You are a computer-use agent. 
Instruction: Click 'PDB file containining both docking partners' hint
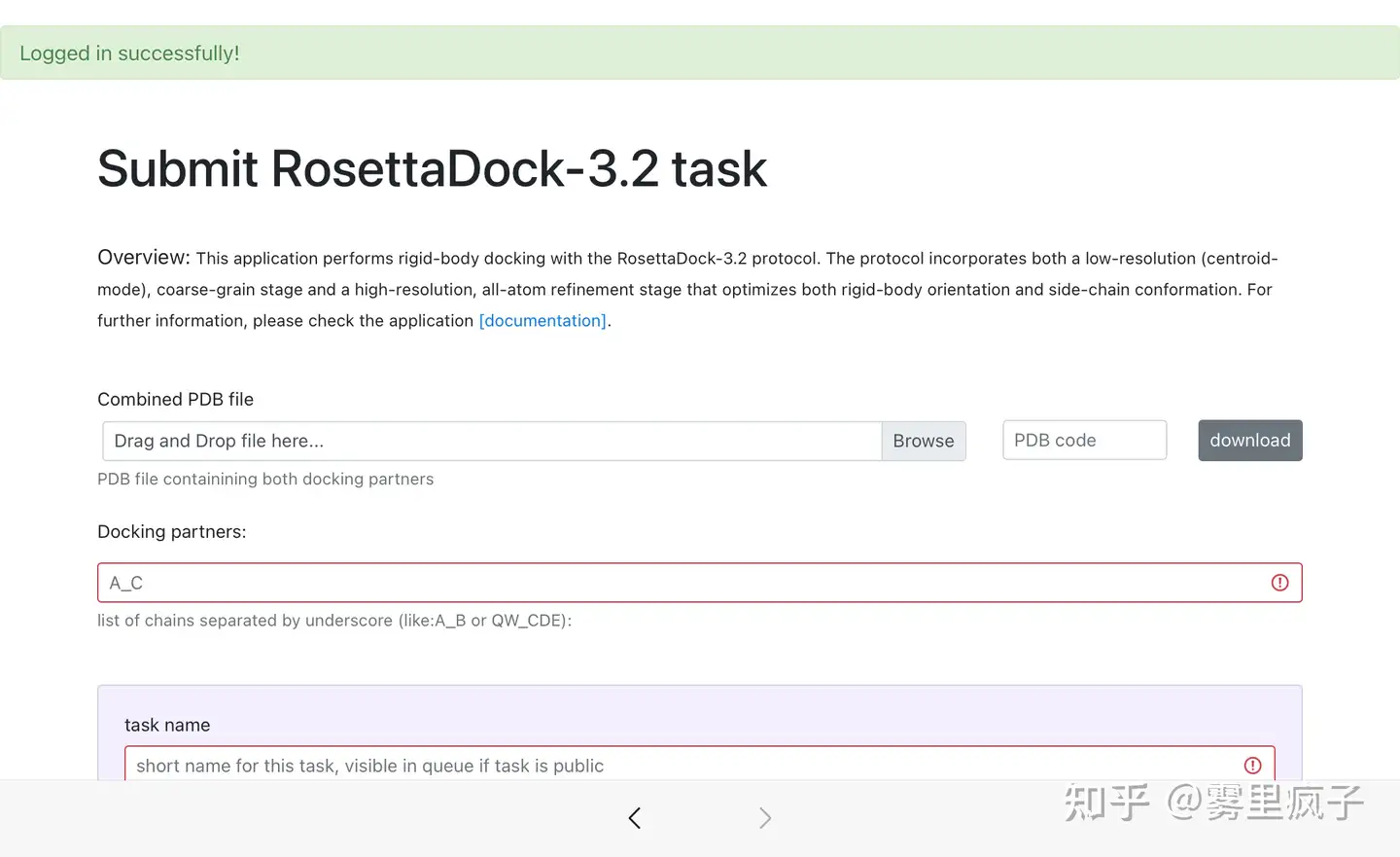tap(265, 479)
